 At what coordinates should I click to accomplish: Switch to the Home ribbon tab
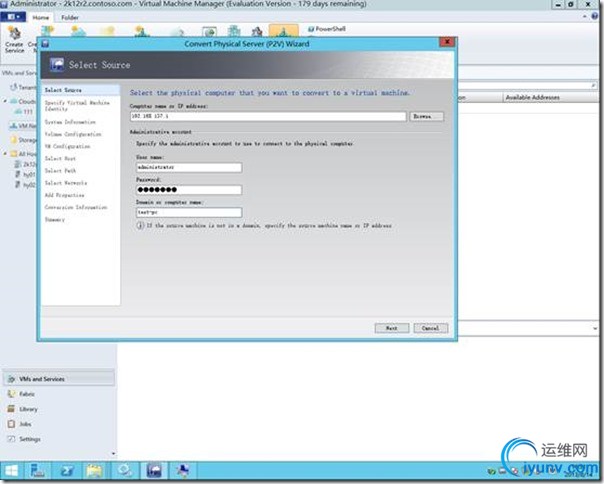40,17
